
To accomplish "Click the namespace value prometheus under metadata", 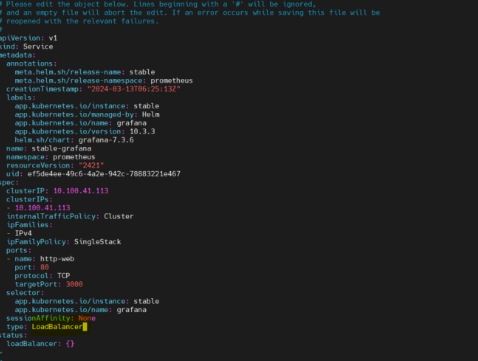I will [74, 157].
